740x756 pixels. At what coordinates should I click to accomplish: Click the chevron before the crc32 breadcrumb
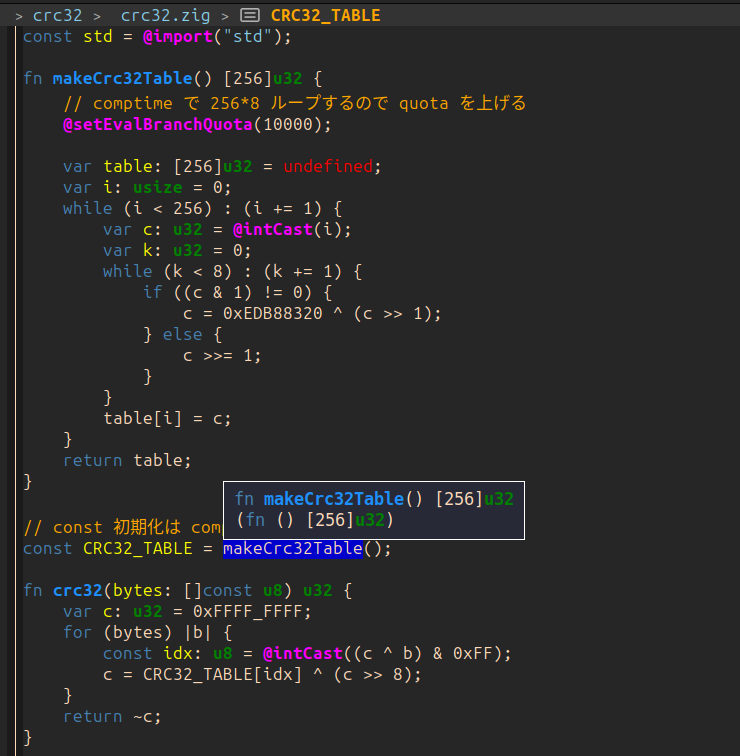tap(19, 15)
